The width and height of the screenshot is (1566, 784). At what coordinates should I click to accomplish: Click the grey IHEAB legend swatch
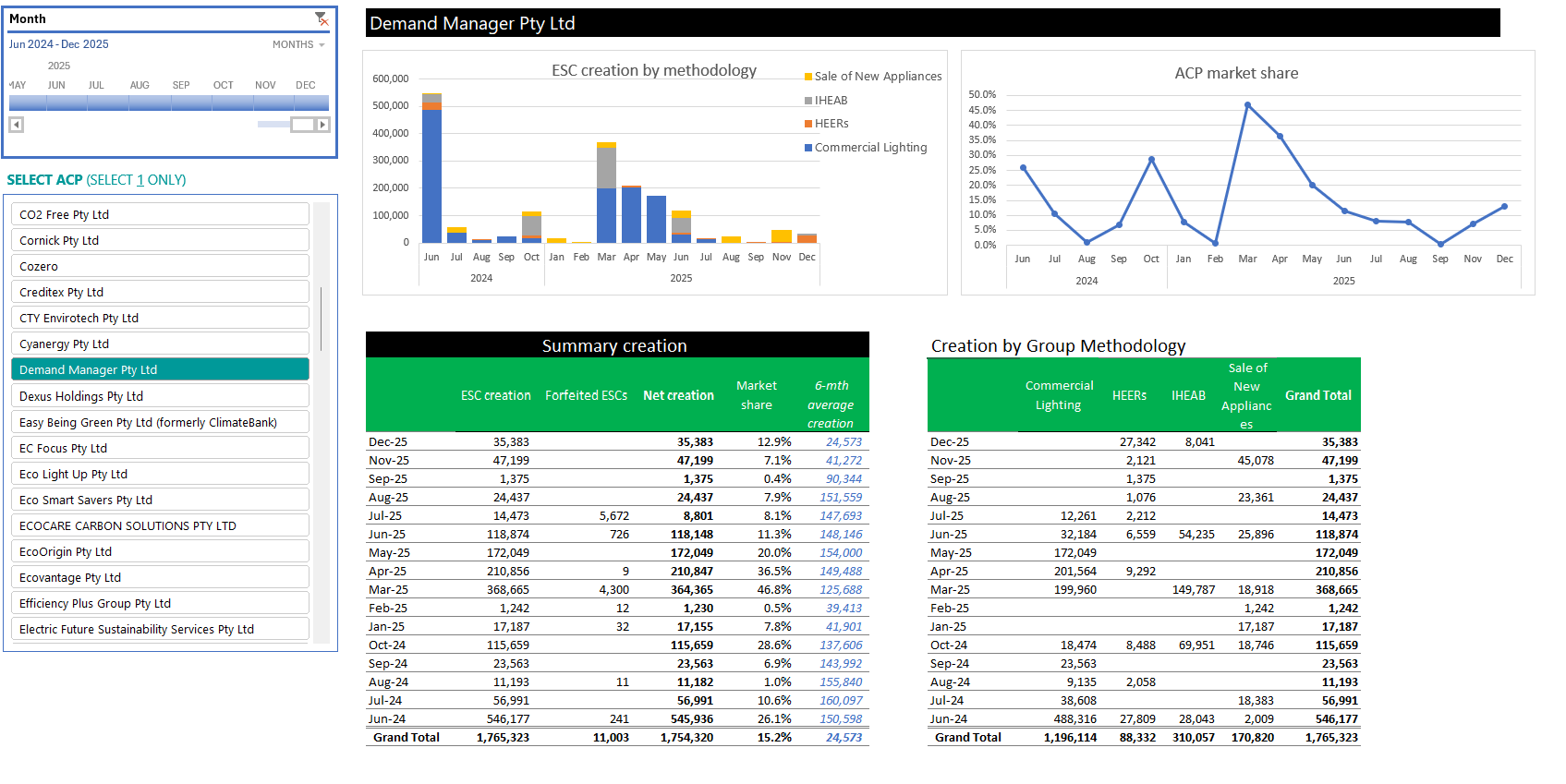coord(808,101)
